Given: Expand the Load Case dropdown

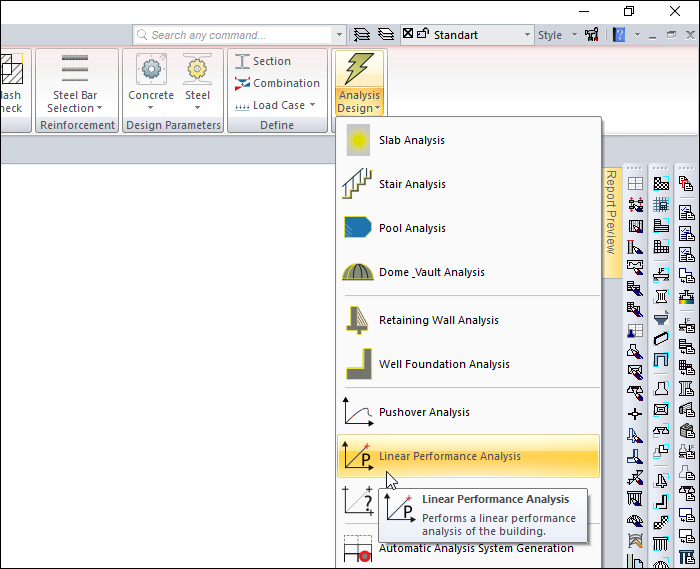Looking at the screenshot, I should click(x=276, y=105).
